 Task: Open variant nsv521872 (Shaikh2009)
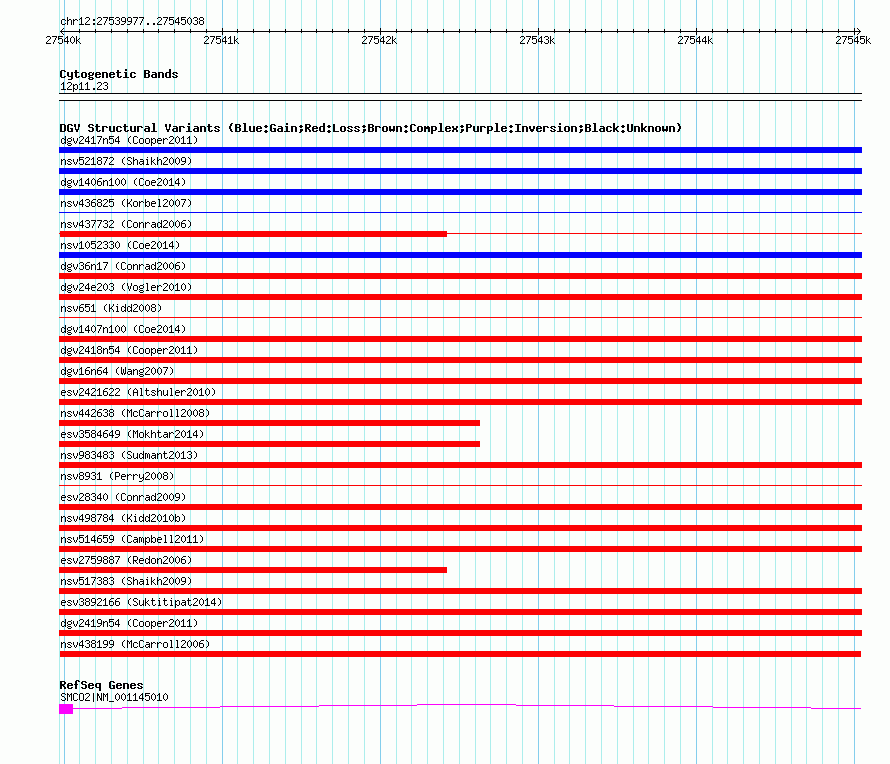pos(126,161)
